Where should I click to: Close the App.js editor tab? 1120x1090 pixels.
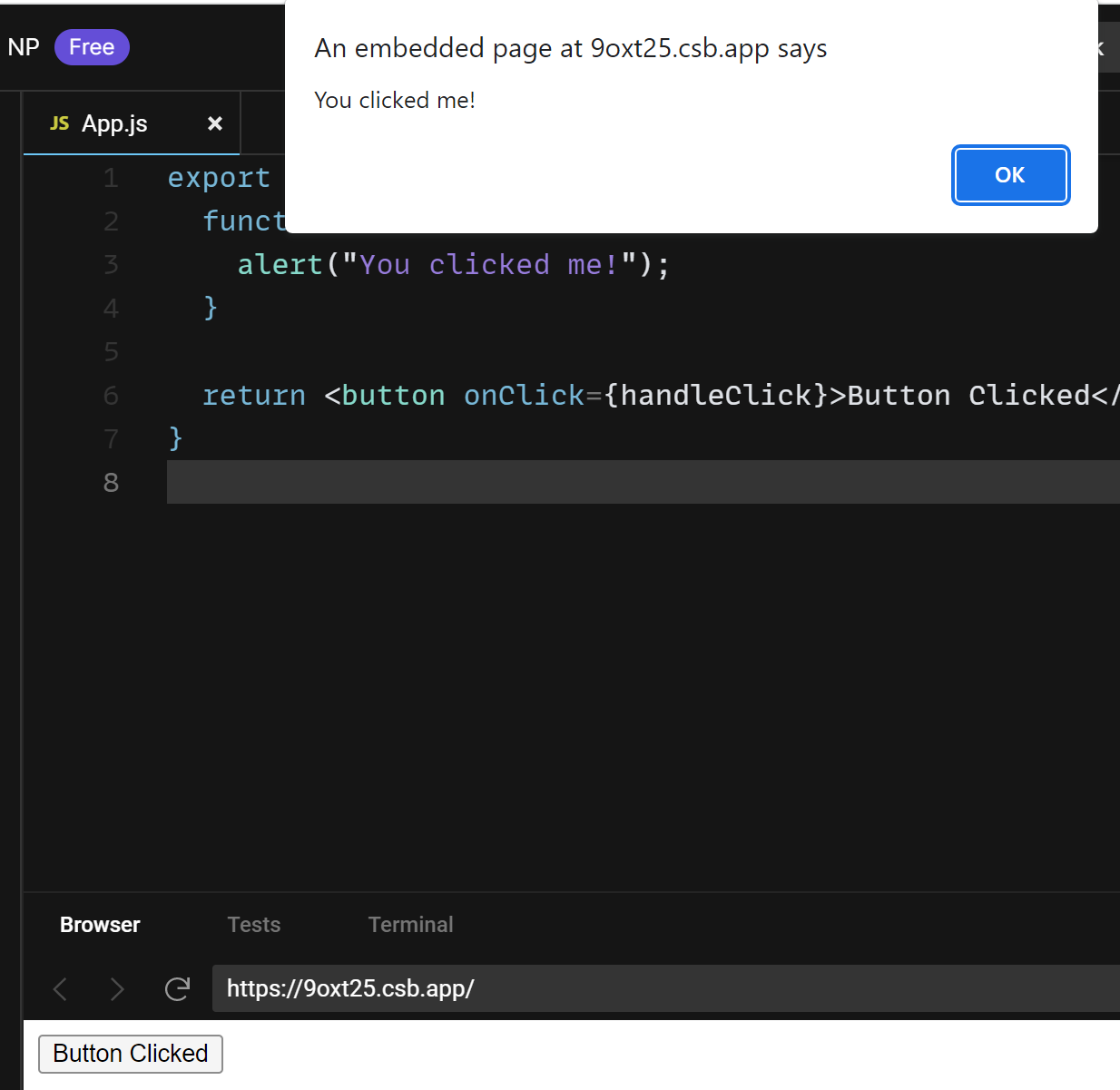tap(215, 123)
